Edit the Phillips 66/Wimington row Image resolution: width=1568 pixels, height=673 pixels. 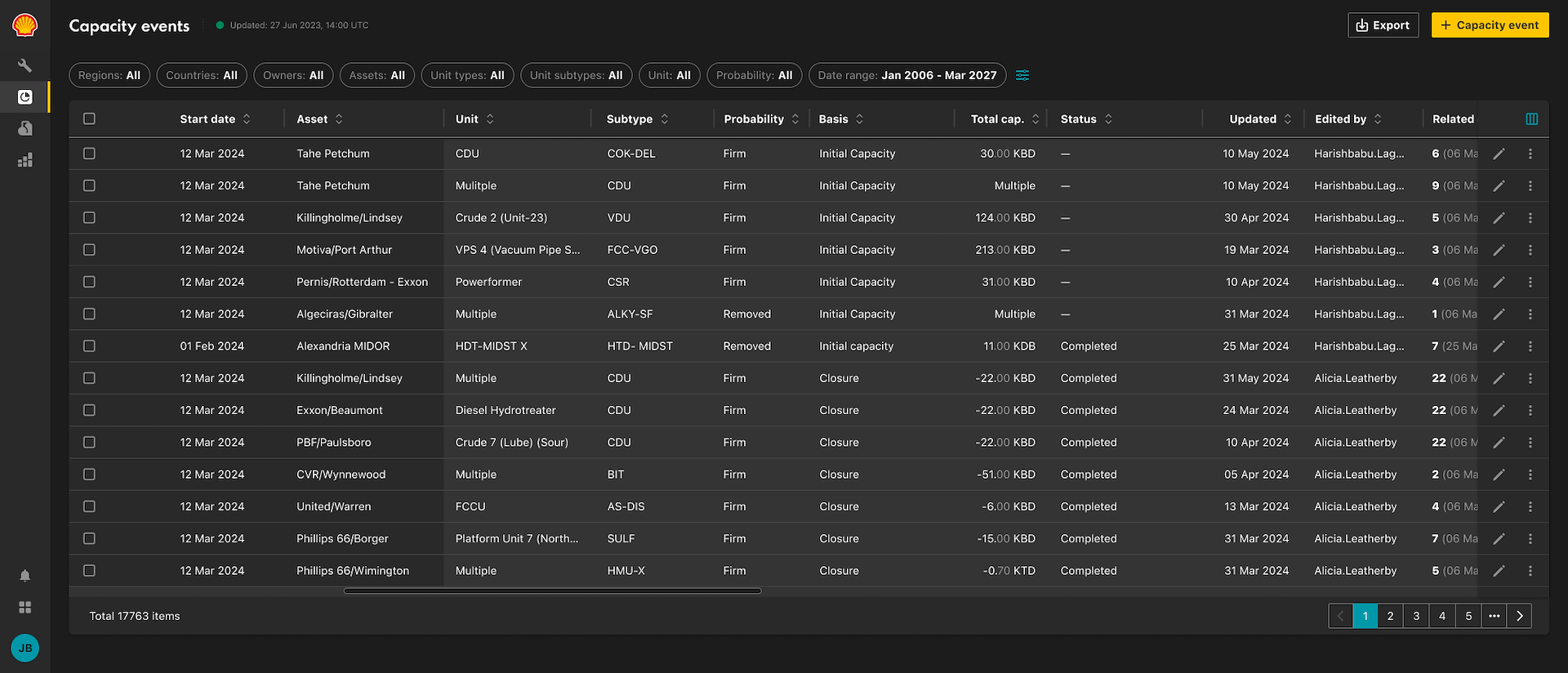point(1499,571)
